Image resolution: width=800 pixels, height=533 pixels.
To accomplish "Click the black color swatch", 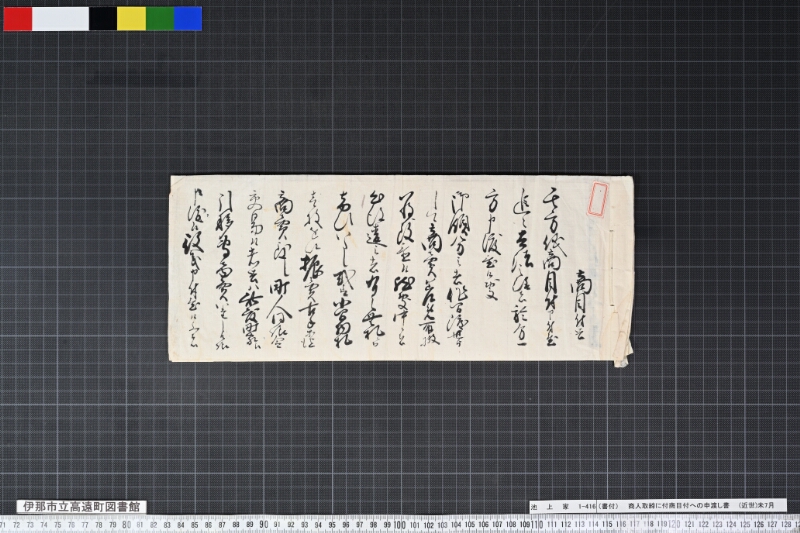I will coord(102,18).
